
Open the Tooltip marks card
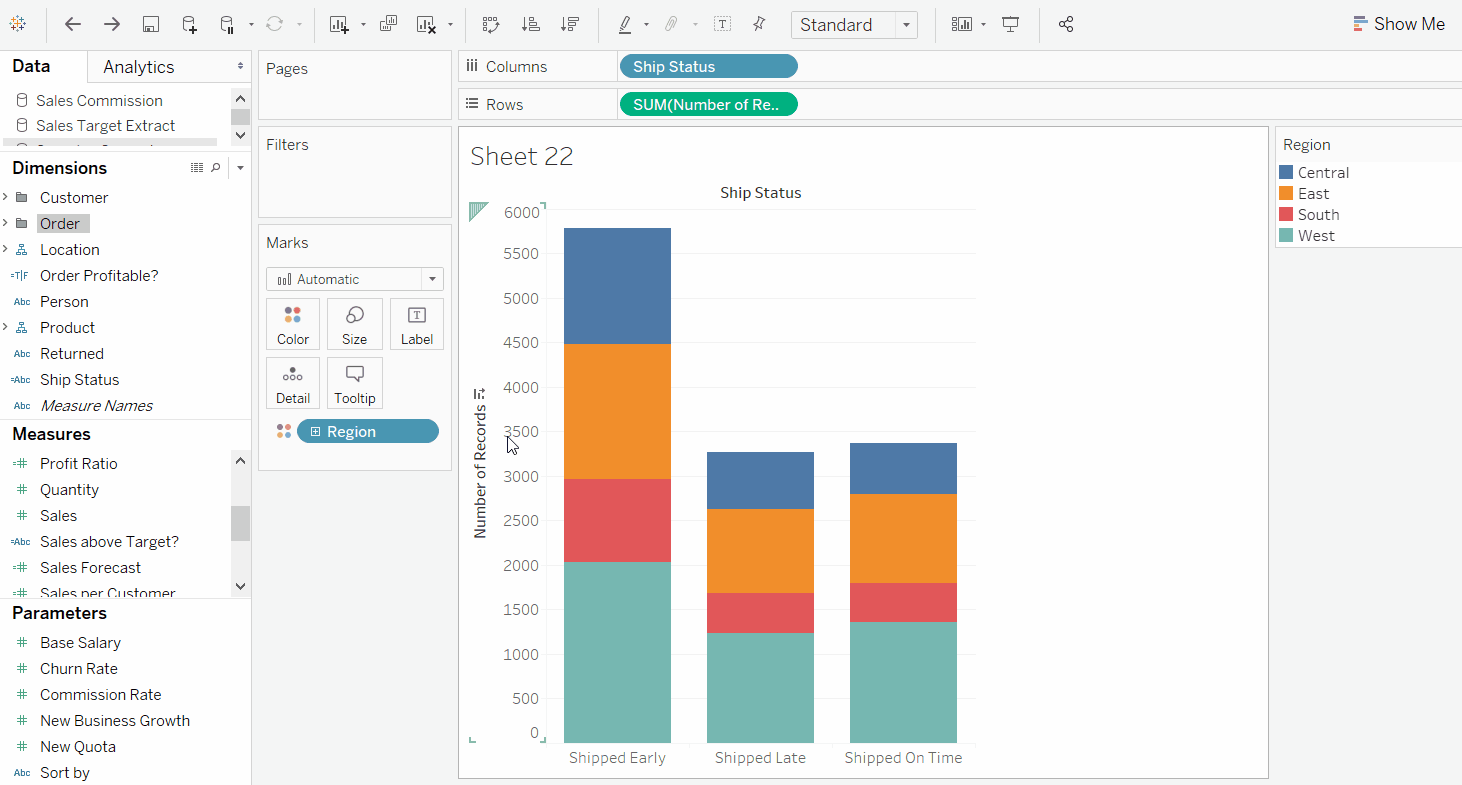coord(354,383)
